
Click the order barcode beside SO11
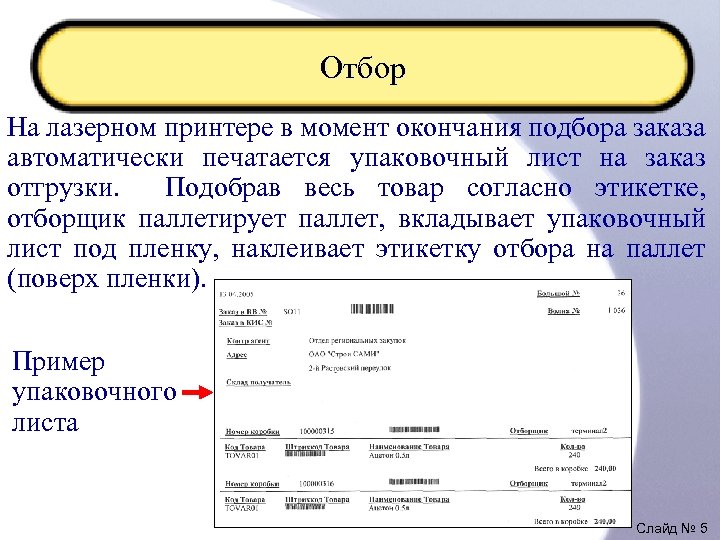[x=372, y=309]
